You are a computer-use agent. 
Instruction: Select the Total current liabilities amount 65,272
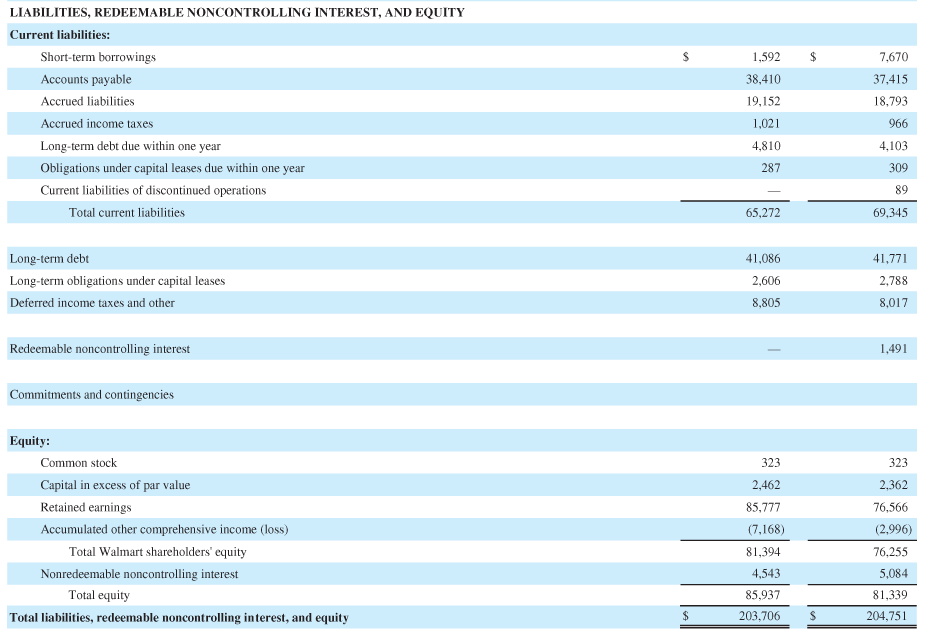765,212
